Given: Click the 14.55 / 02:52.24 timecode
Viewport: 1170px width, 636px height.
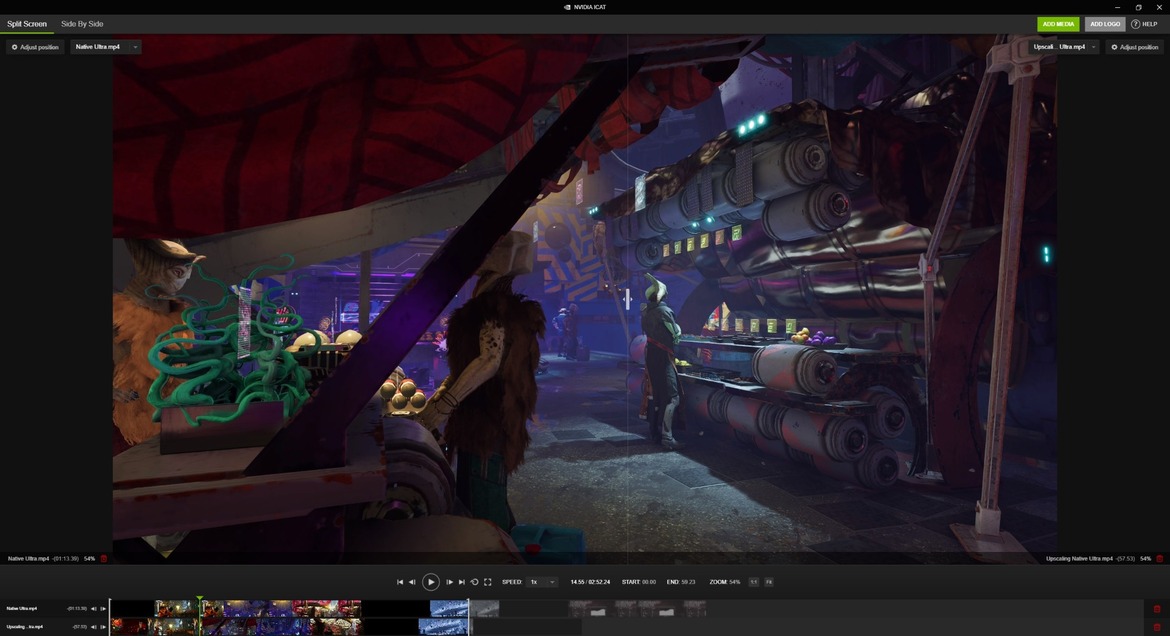Looking at the screenshot, I should tap(590, 582).
